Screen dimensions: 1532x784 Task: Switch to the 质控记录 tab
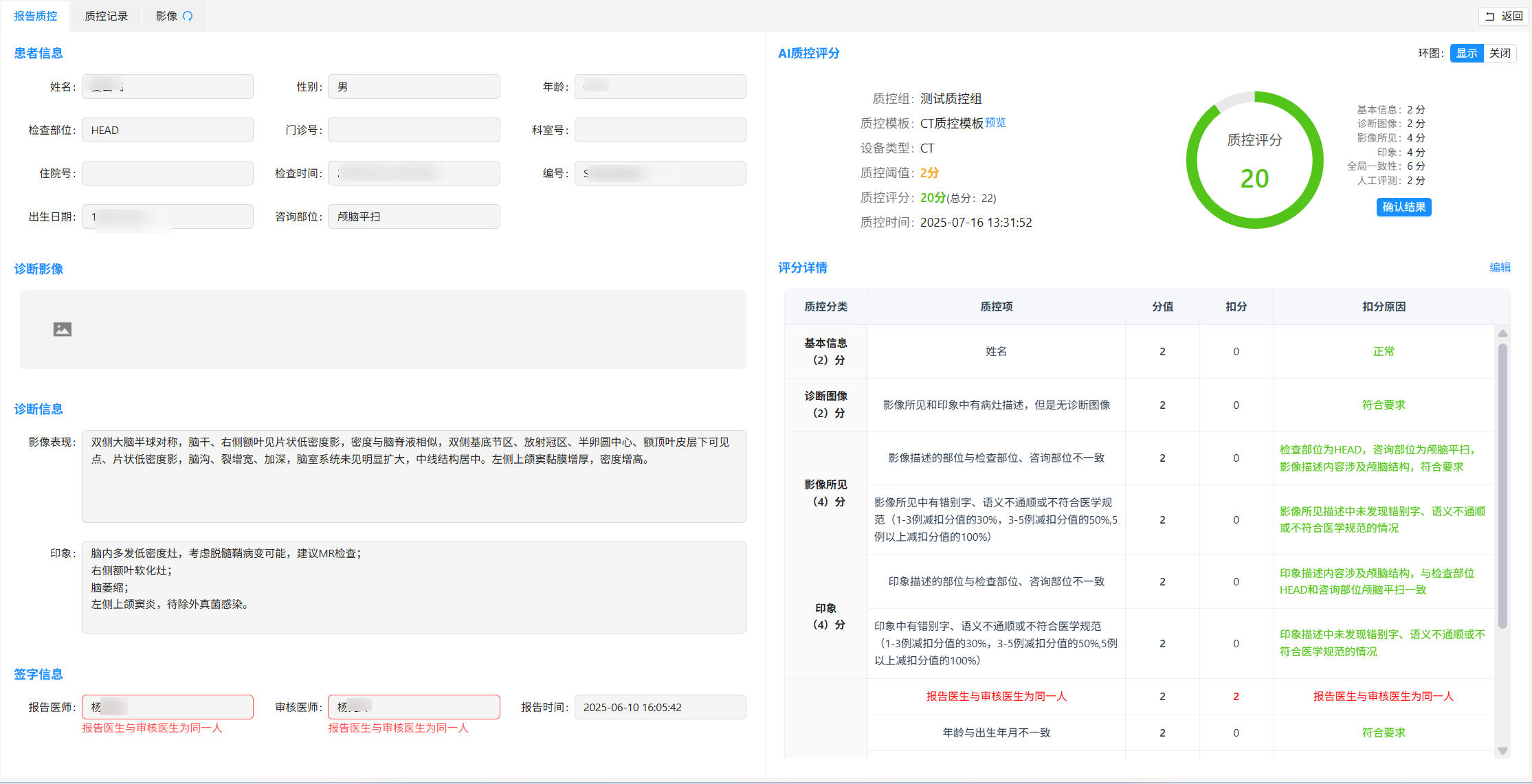[106, 16]
